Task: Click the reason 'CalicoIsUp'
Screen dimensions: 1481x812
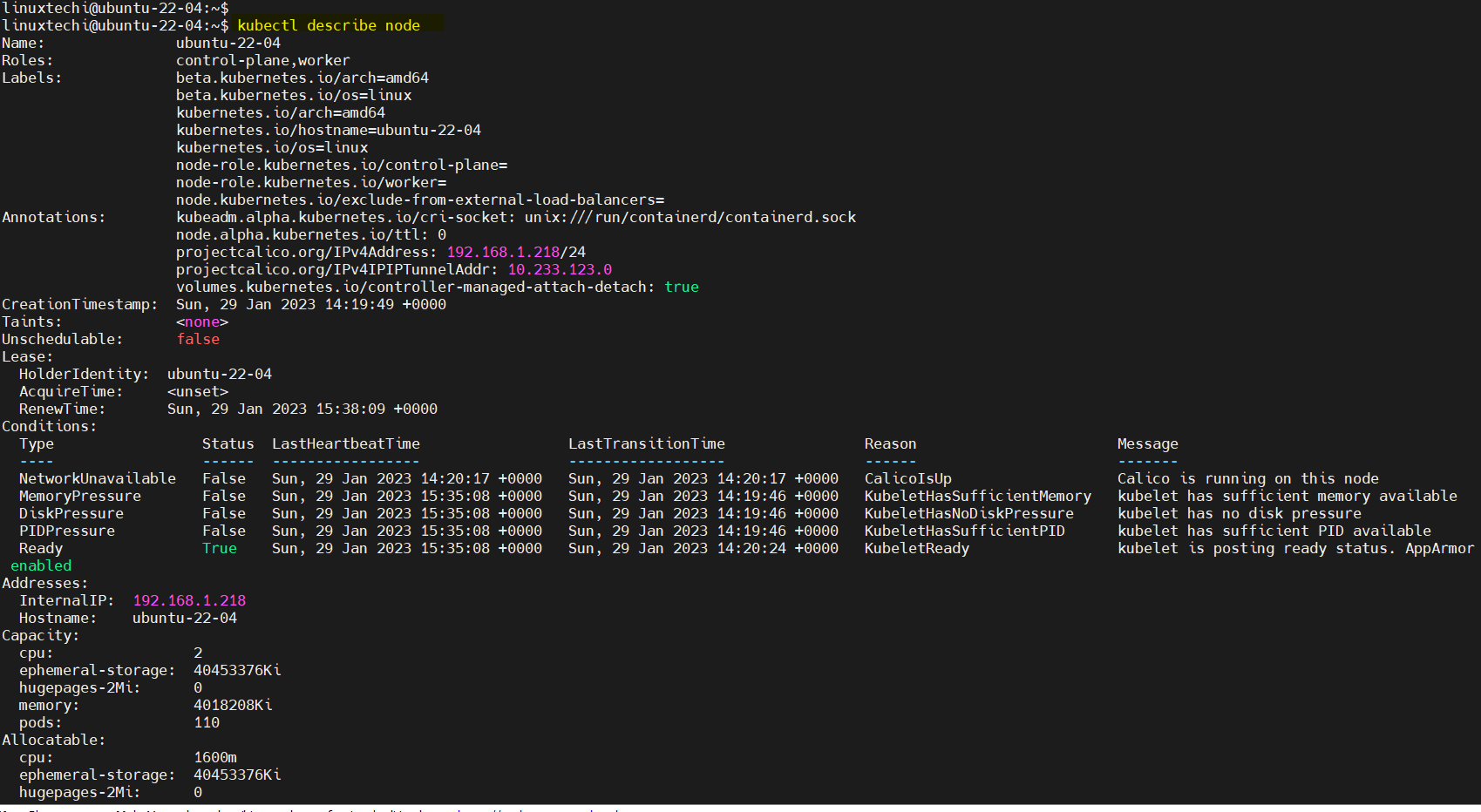Action: pos(907,478)
